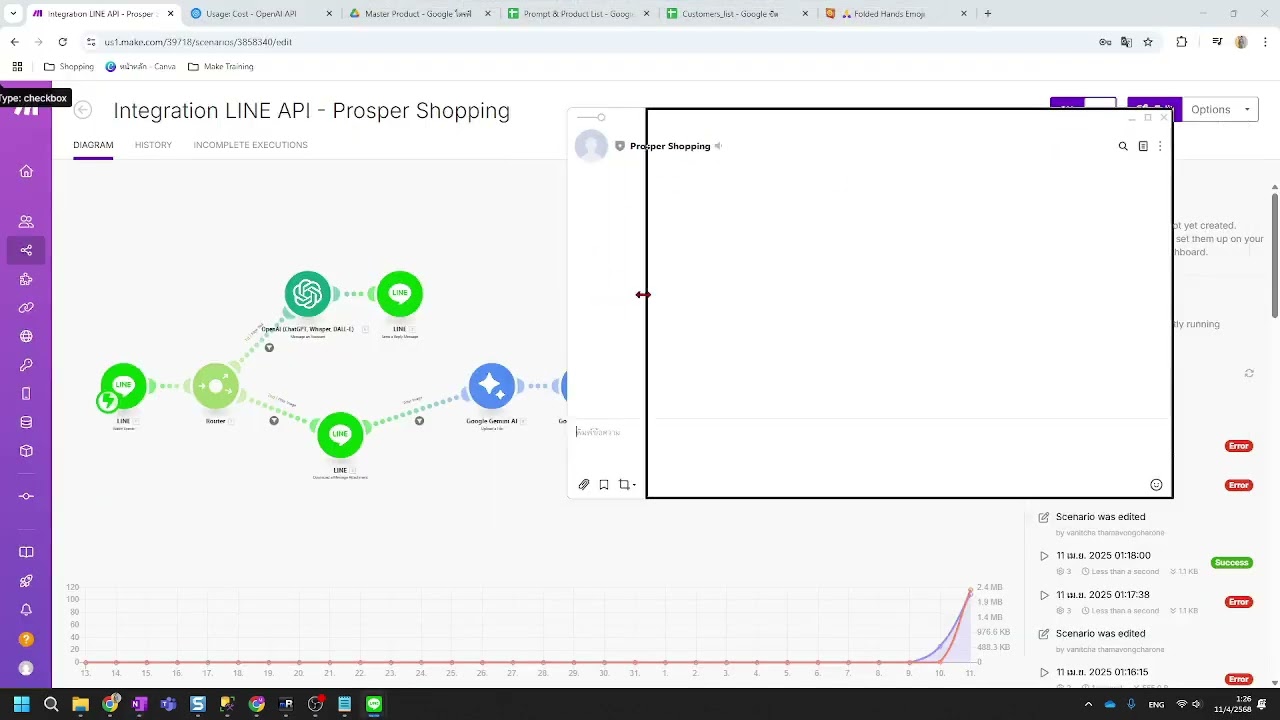Open OneNote from the taskbar

pos(139,704)
